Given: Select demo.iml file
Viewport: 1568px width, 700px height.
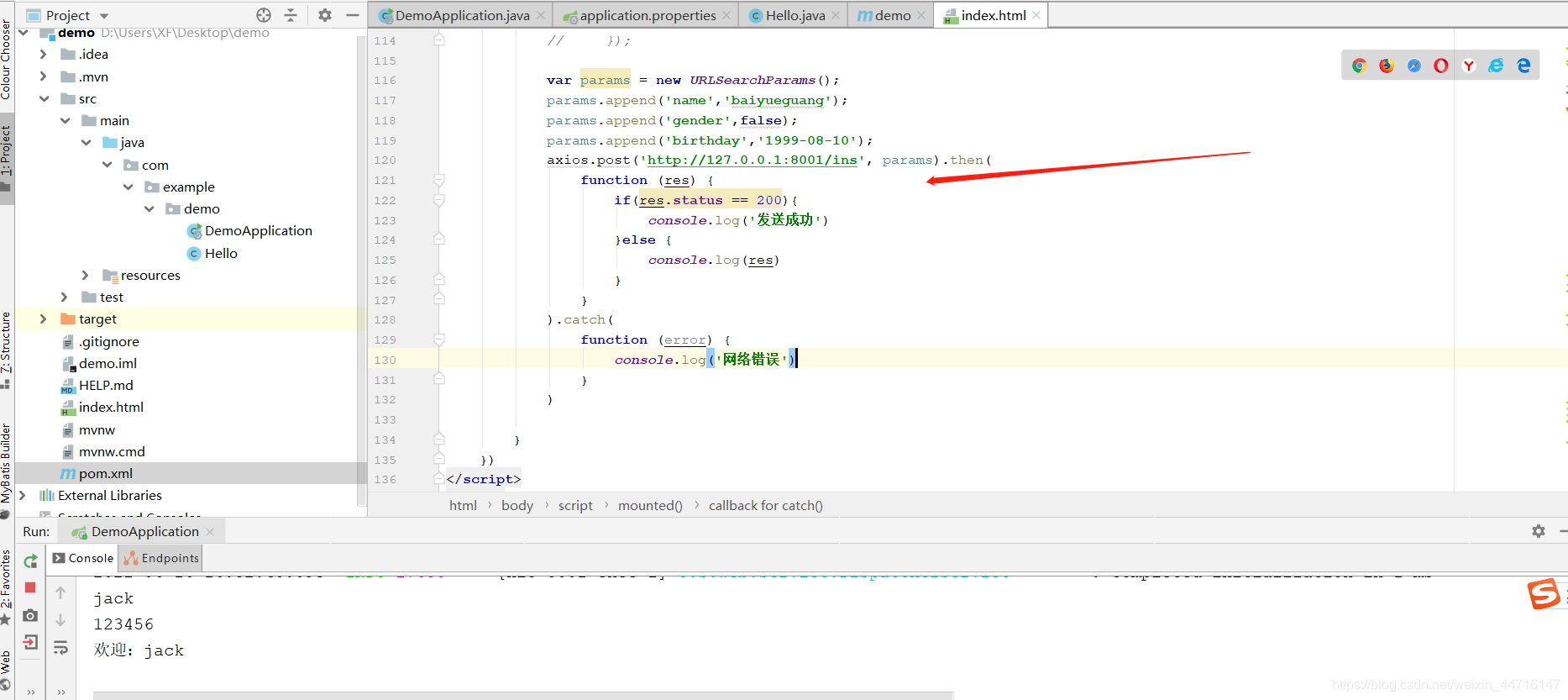Looking at the screenshot, I should (x=99, y=363).
